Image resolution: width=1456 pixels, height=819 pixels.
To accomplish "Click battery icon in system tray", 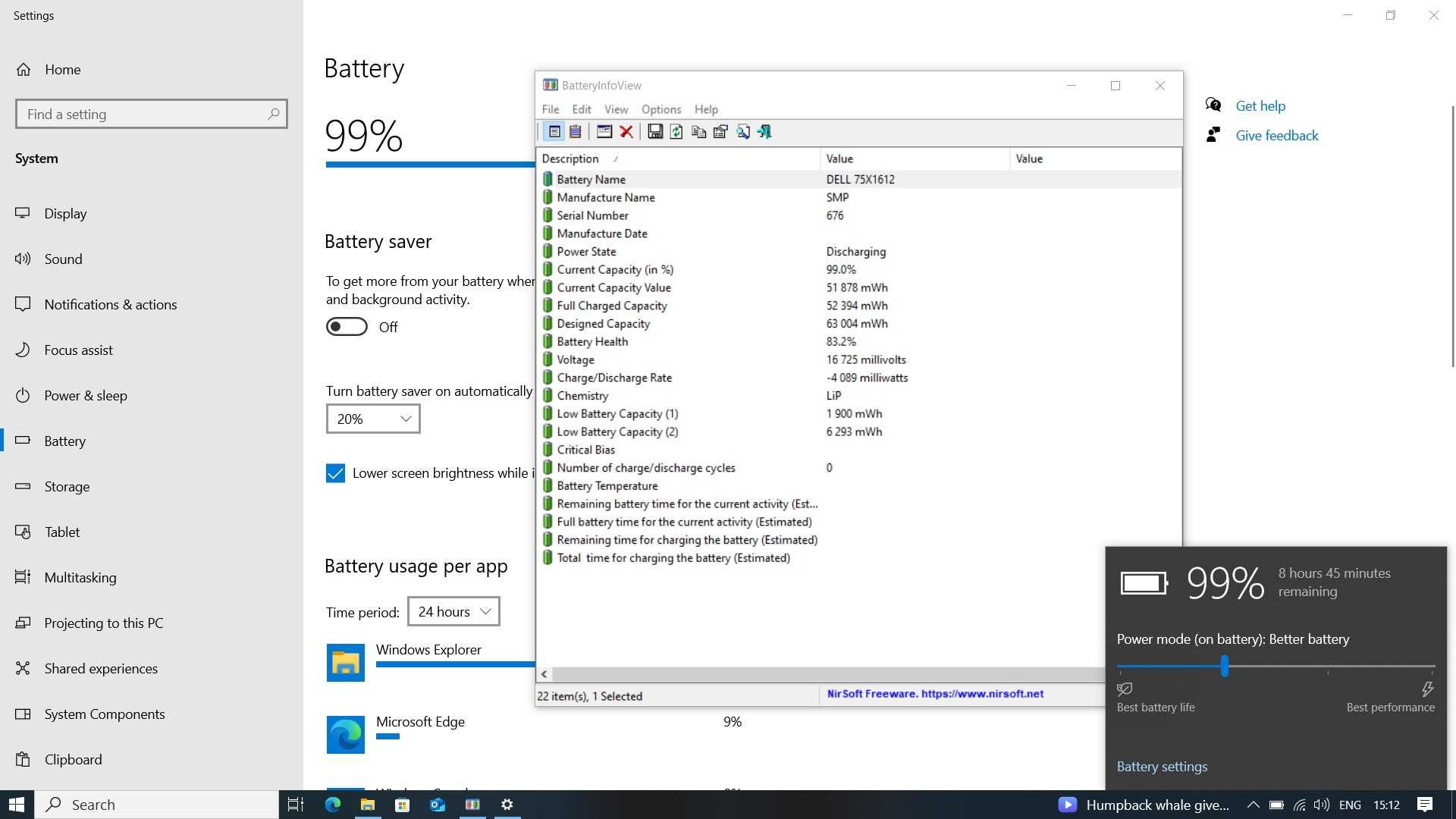I will (x=1276, y=805).
